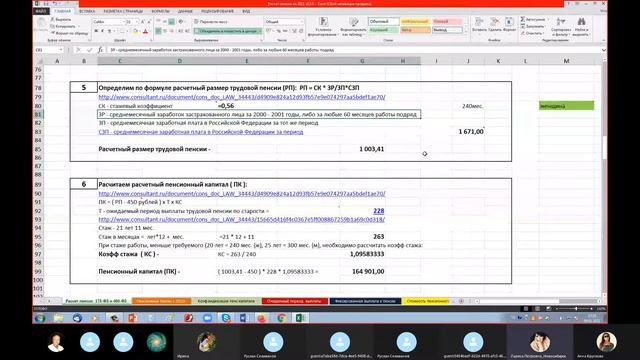Click the Fill Color bucket icon
The image size is (640, 360).
135,31
